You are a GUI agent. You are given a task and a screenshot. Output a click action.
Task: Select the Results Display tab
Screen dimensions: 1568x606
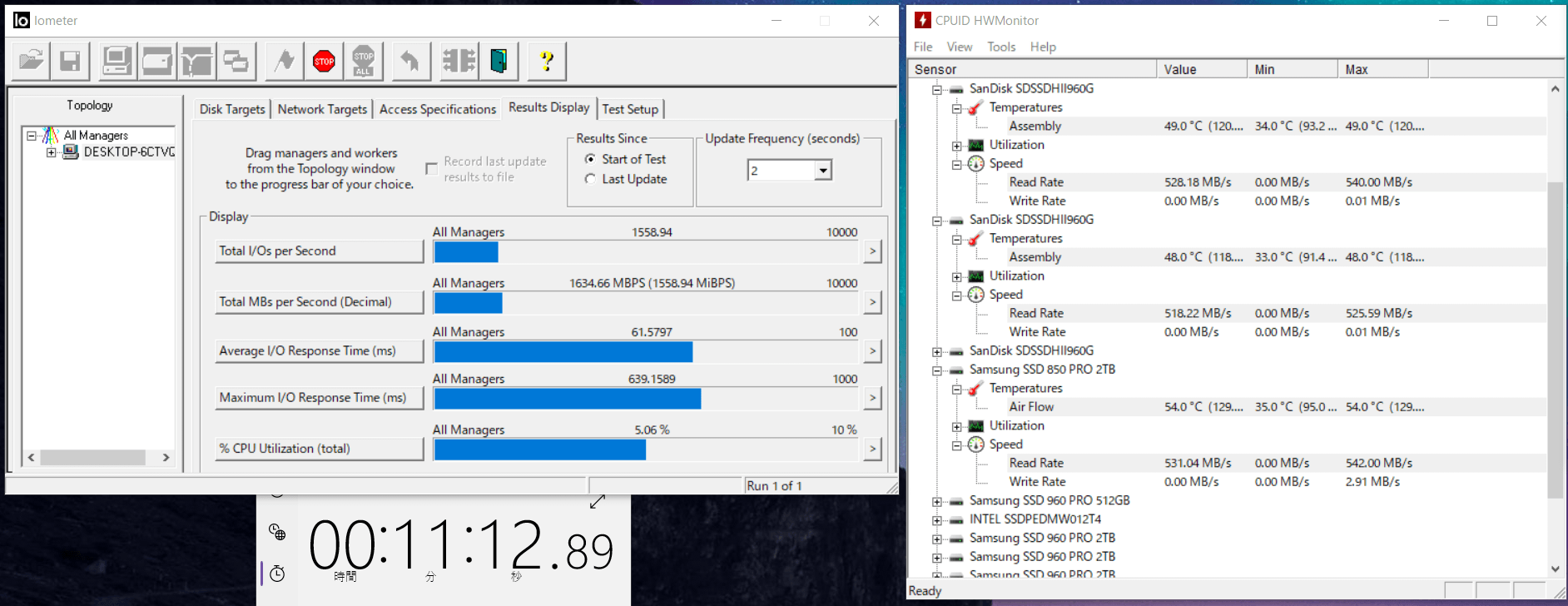pos(549,107)
